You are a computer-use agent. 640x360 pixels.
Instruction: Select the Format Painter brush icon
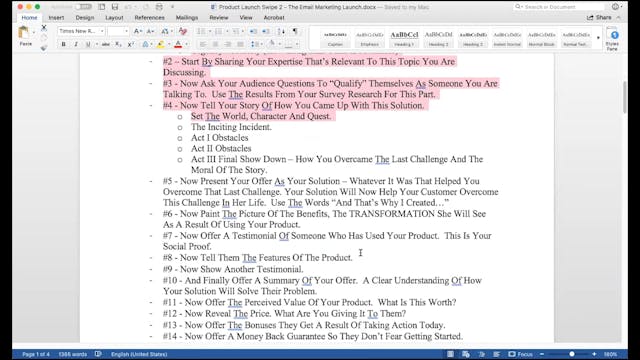click(44, 48)
